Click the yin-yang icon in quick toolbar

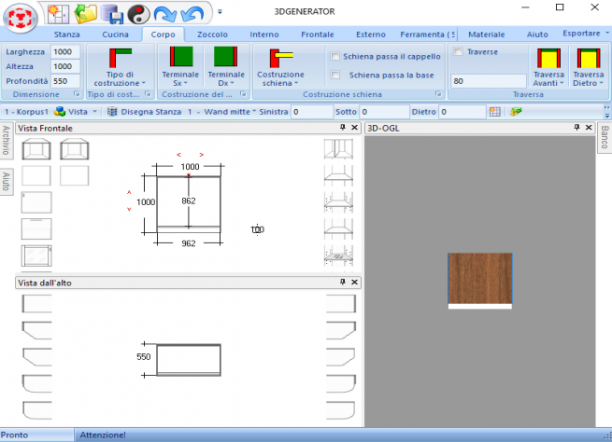point(139,14)
